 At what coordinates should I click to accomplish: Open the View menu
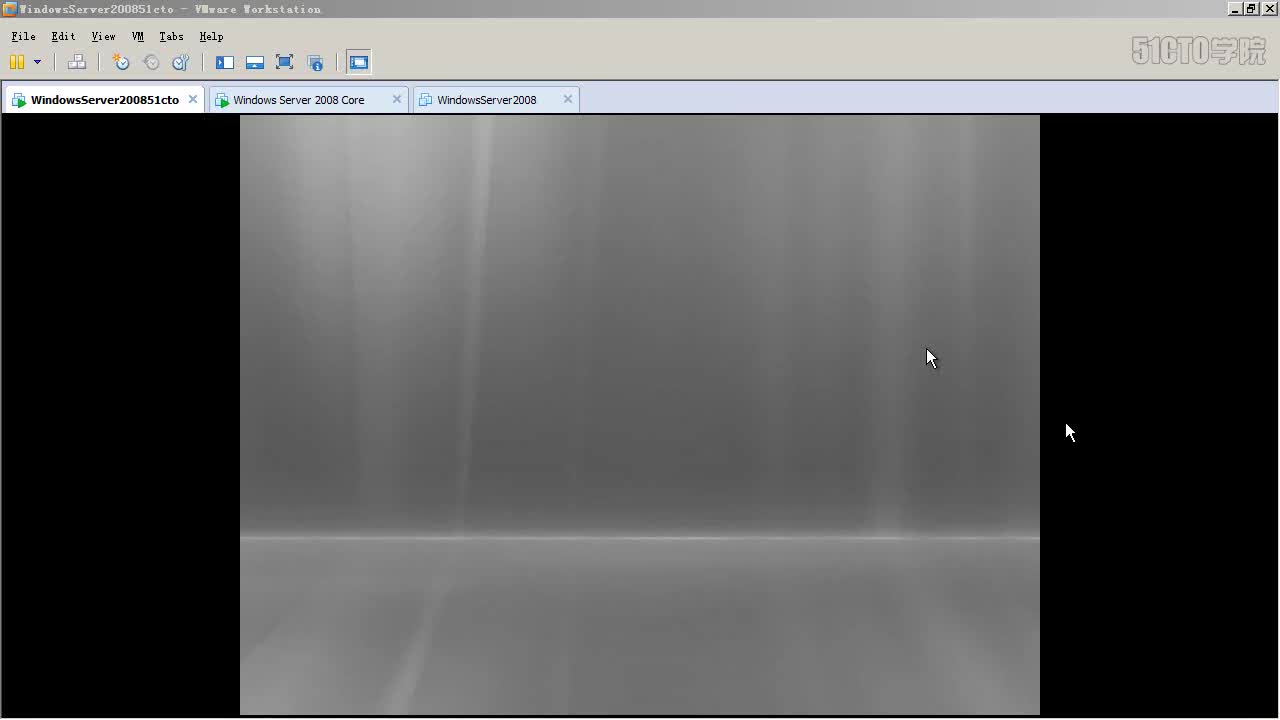[x=104, y=36]
